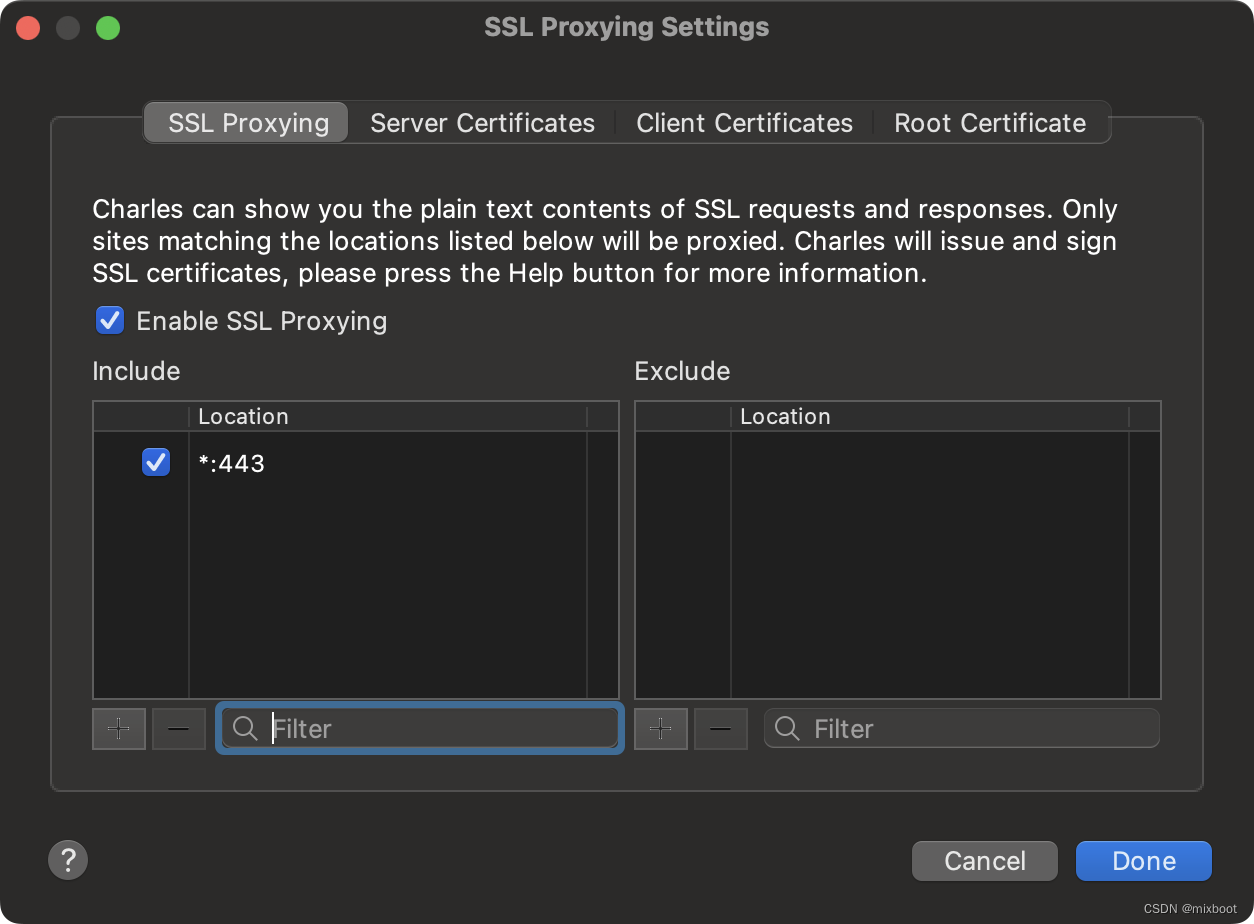Uncheck the *:443 location checkbox
The height and width of the screenshot is (924, 1254).
click(156, 462)
